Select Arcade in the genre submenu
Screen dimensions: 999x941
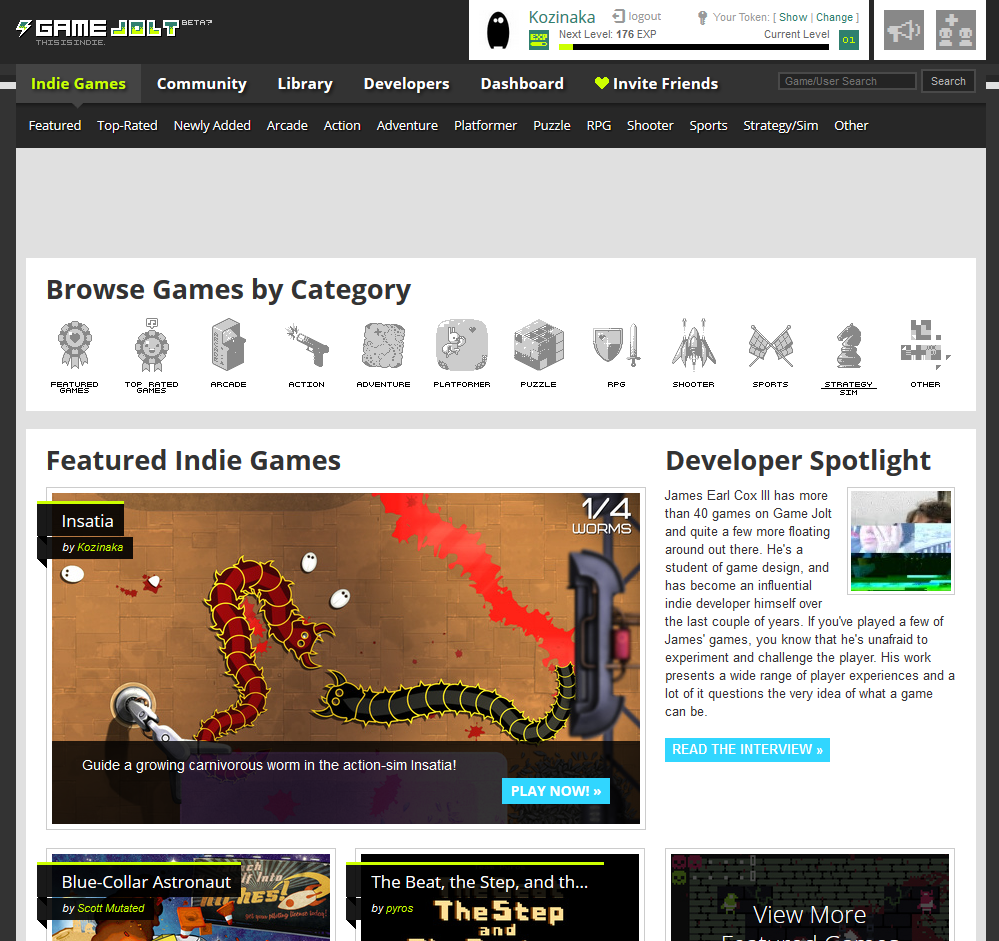[x=287, y=126]
